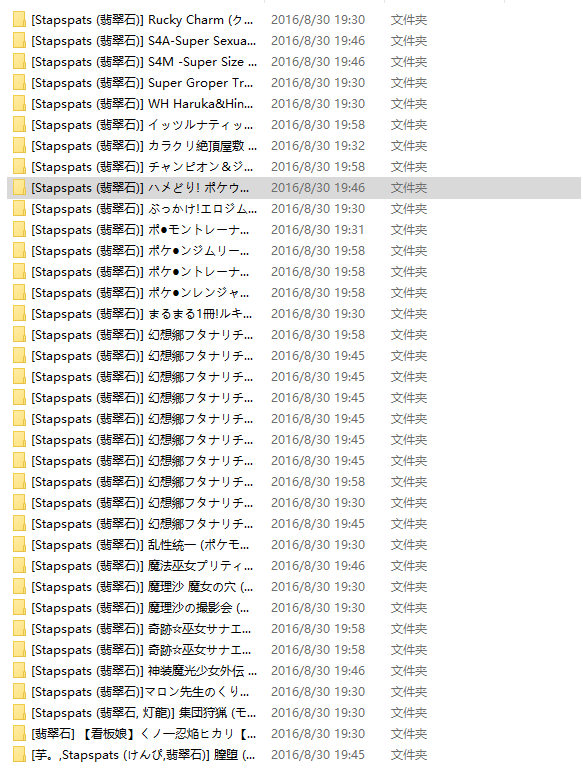Select the 集団狩猟 folder entry
583x782 pixels.
pyautogui.click(x=144, y=713)
